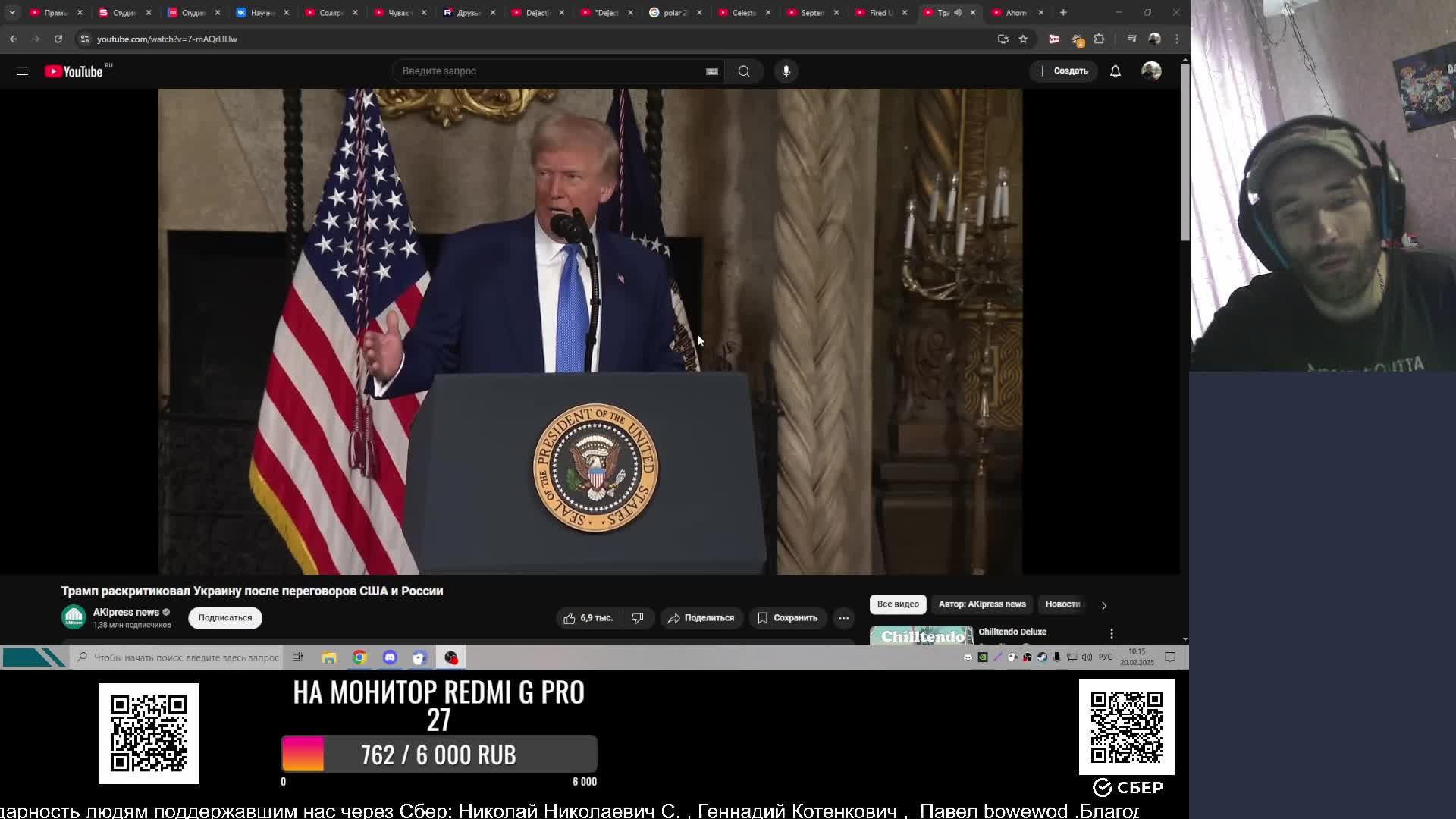Open on-screen keyboard icon in search box
Image resolution: width=1456 pixels, height=819 pixels.
point(711,71)
